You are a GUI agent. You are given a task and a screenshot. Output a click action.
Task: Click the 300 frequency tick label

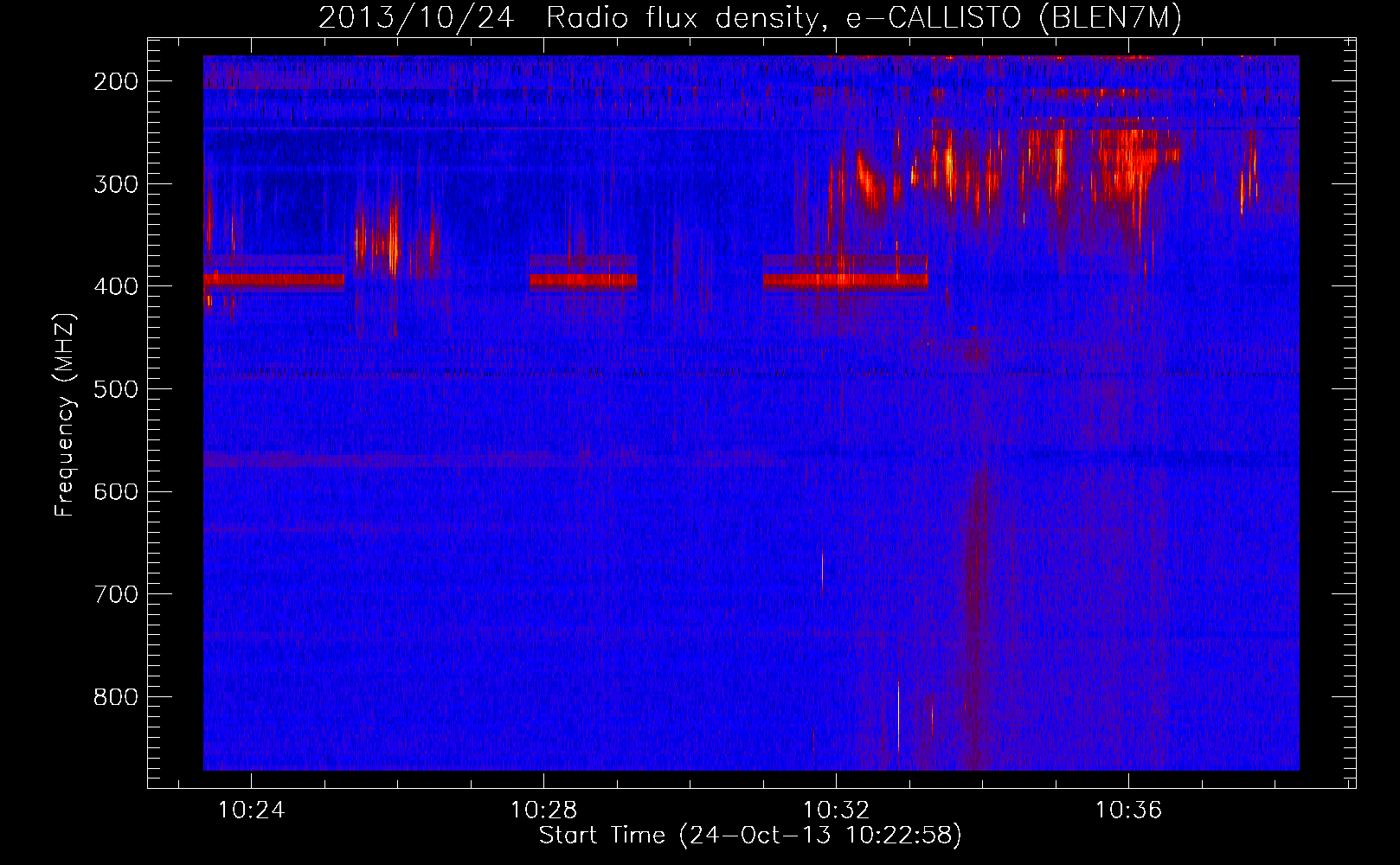(116, 184)
